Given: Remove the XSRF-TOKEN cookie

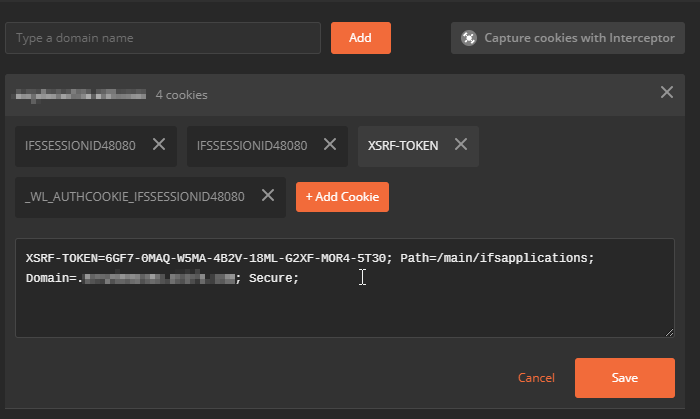Looking at the screenshot, I should coord(461,145).
